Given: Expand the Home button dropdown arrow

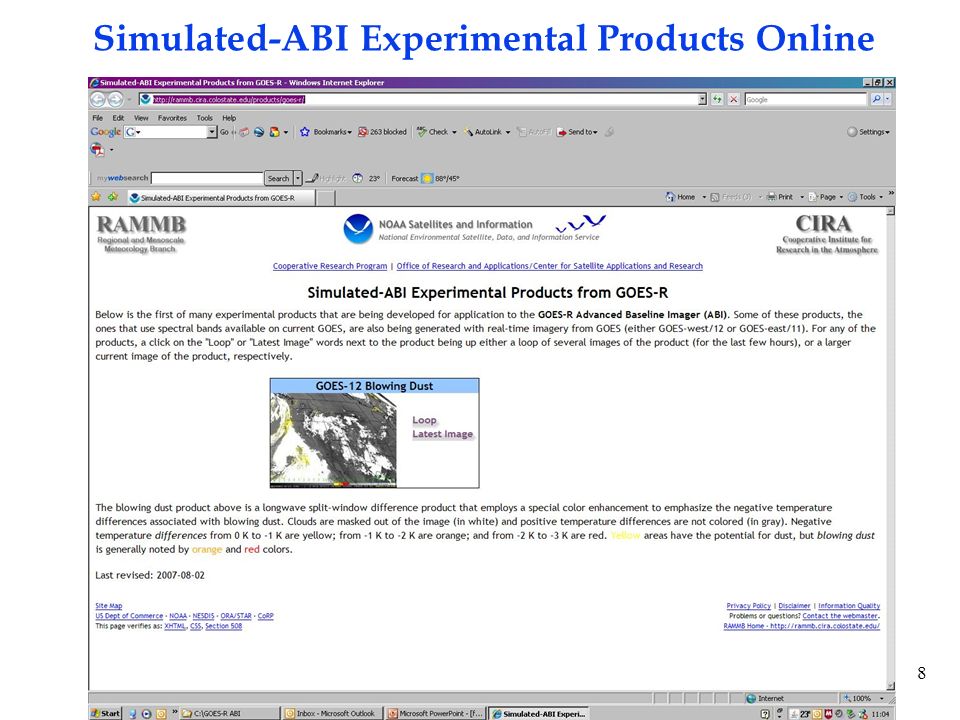Looking at the screenshot, I should click(x=704, y=197).
